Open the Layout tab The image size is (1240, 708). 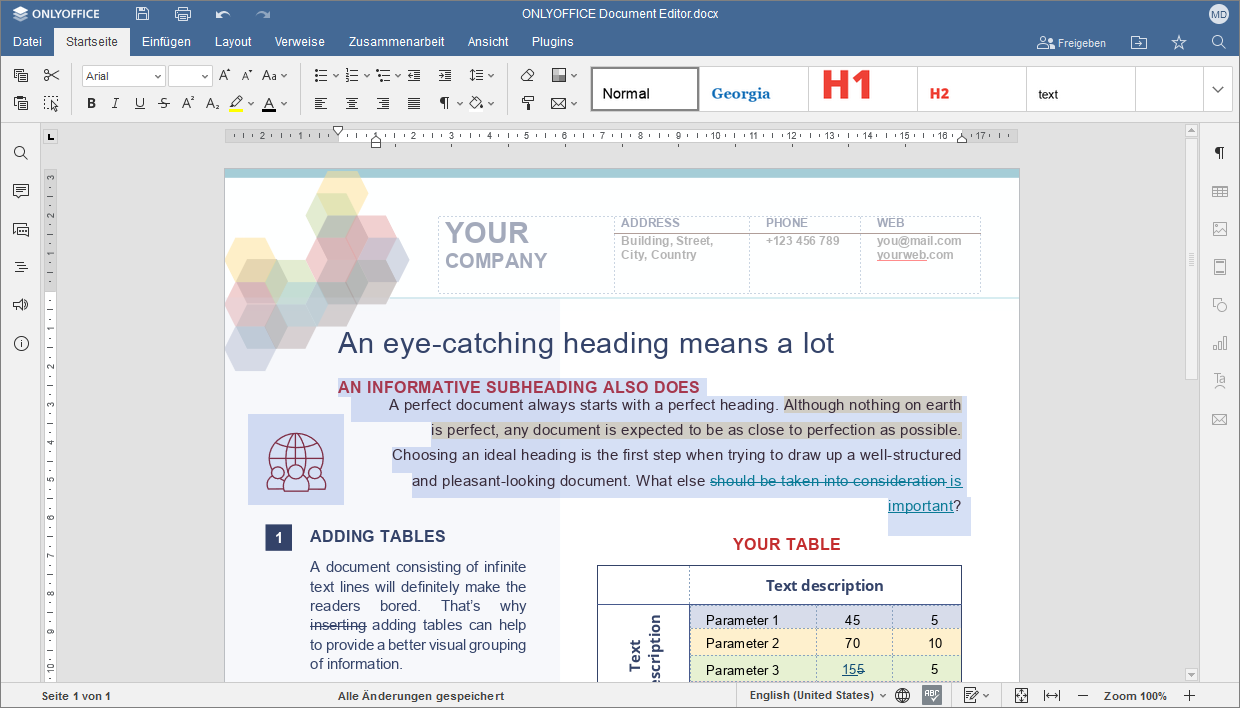point(233,42)
